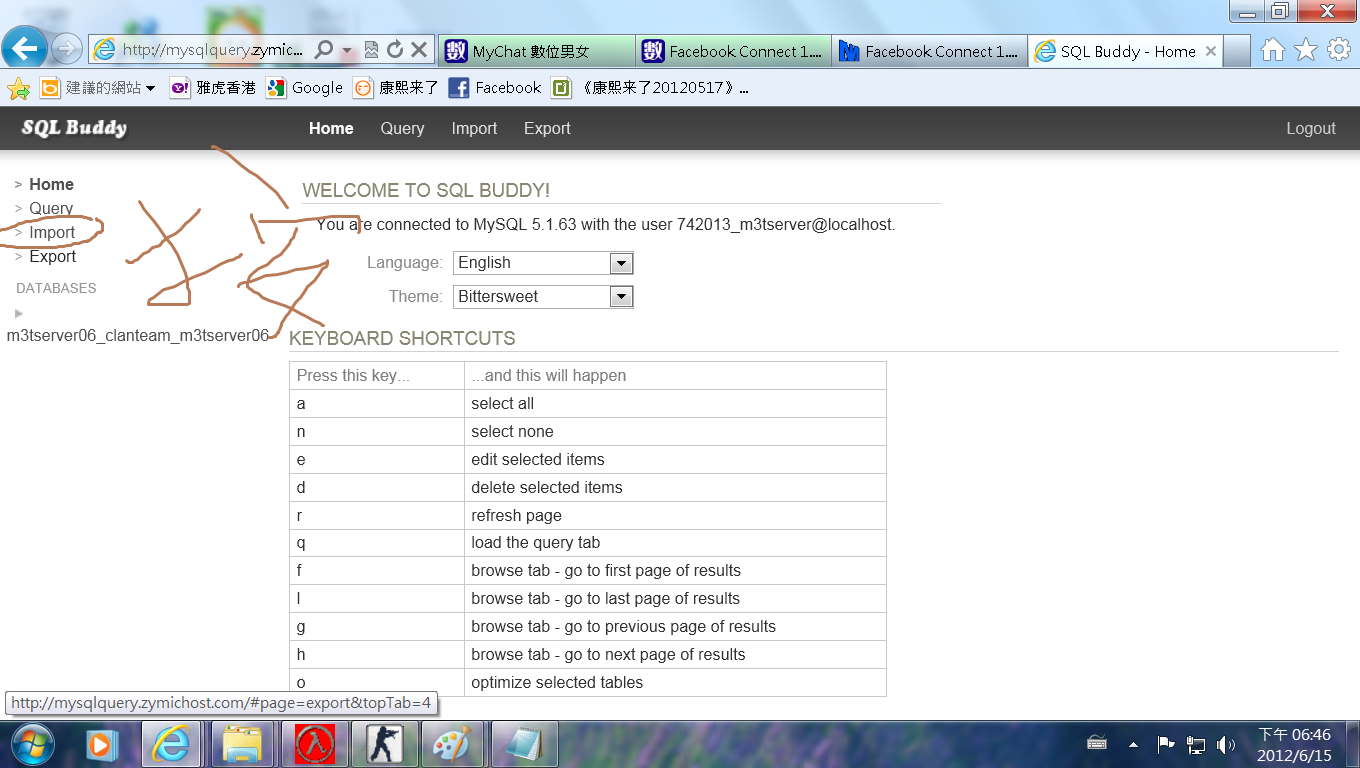This screenshot has width=1360, height=768.
Task: Open a new blank browser tab
Action: point(1237,51)
